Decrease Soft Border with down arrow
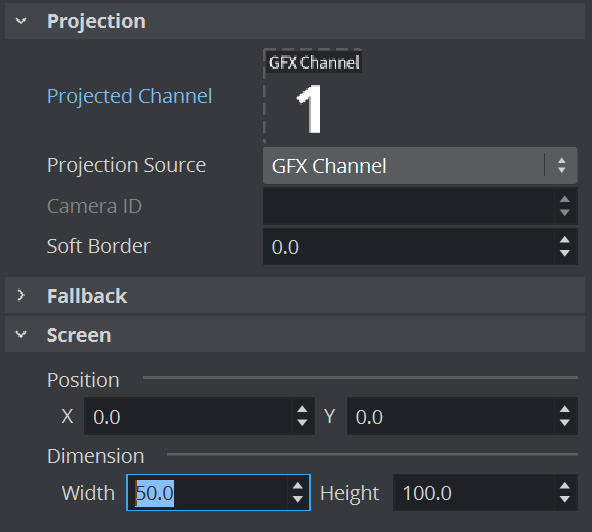592x532 pixels. pos(565,253)
